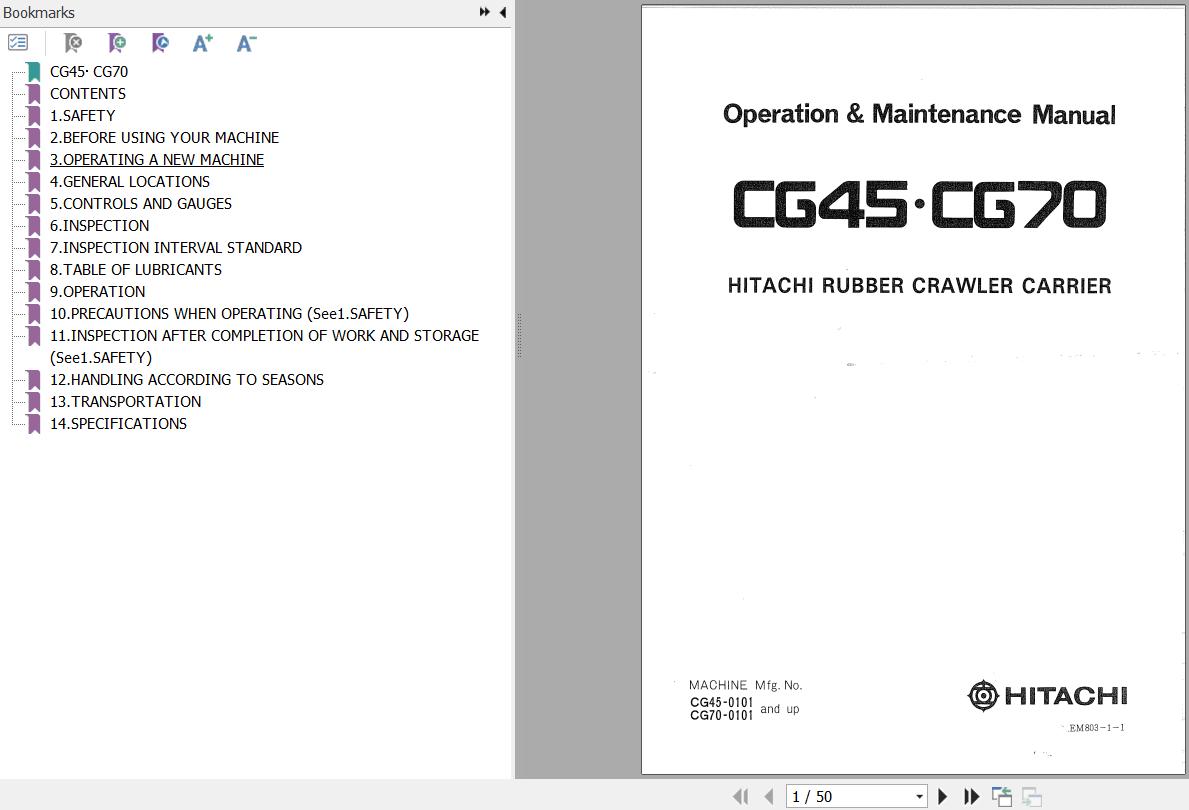Click the bookmark icon beside 9.OPERATION
The height and width of the screenshot is (810, 1189).
33,292
